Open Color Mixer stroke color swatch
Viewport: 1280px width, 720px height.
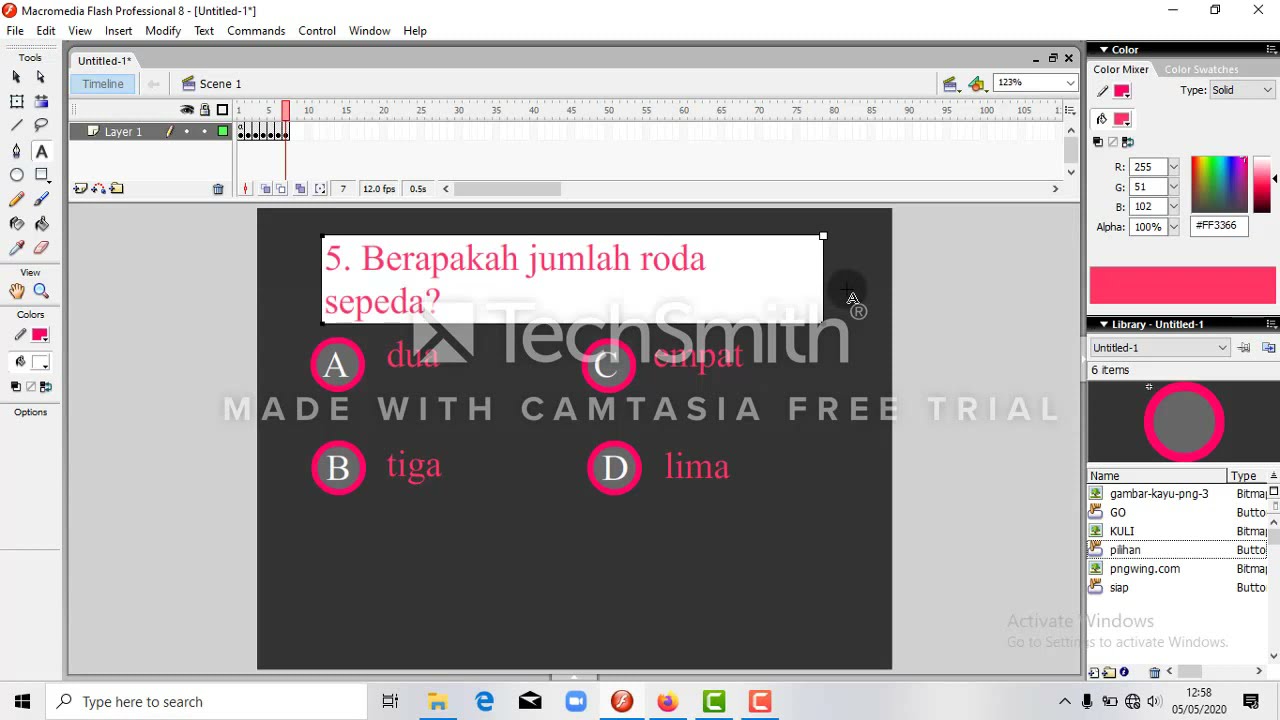point(1122,91)
